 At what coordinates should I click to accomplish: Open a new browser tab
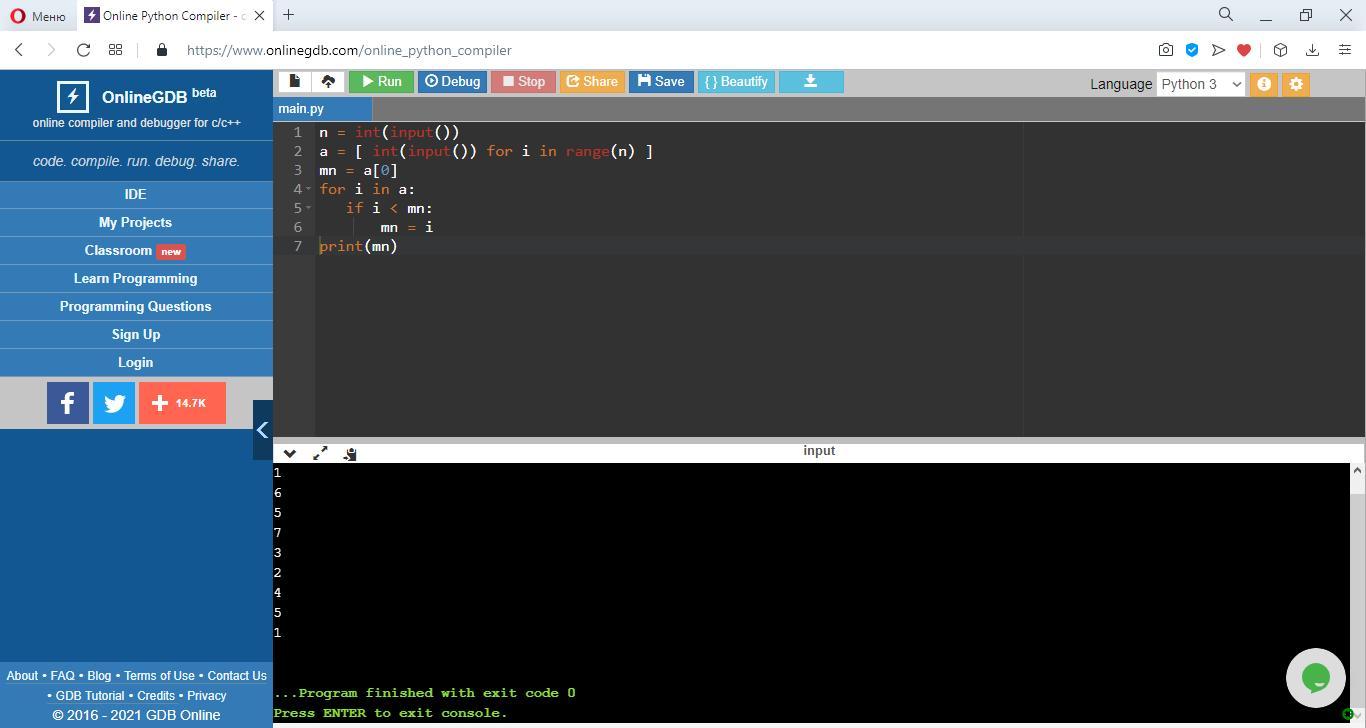(x=288, y=15)
